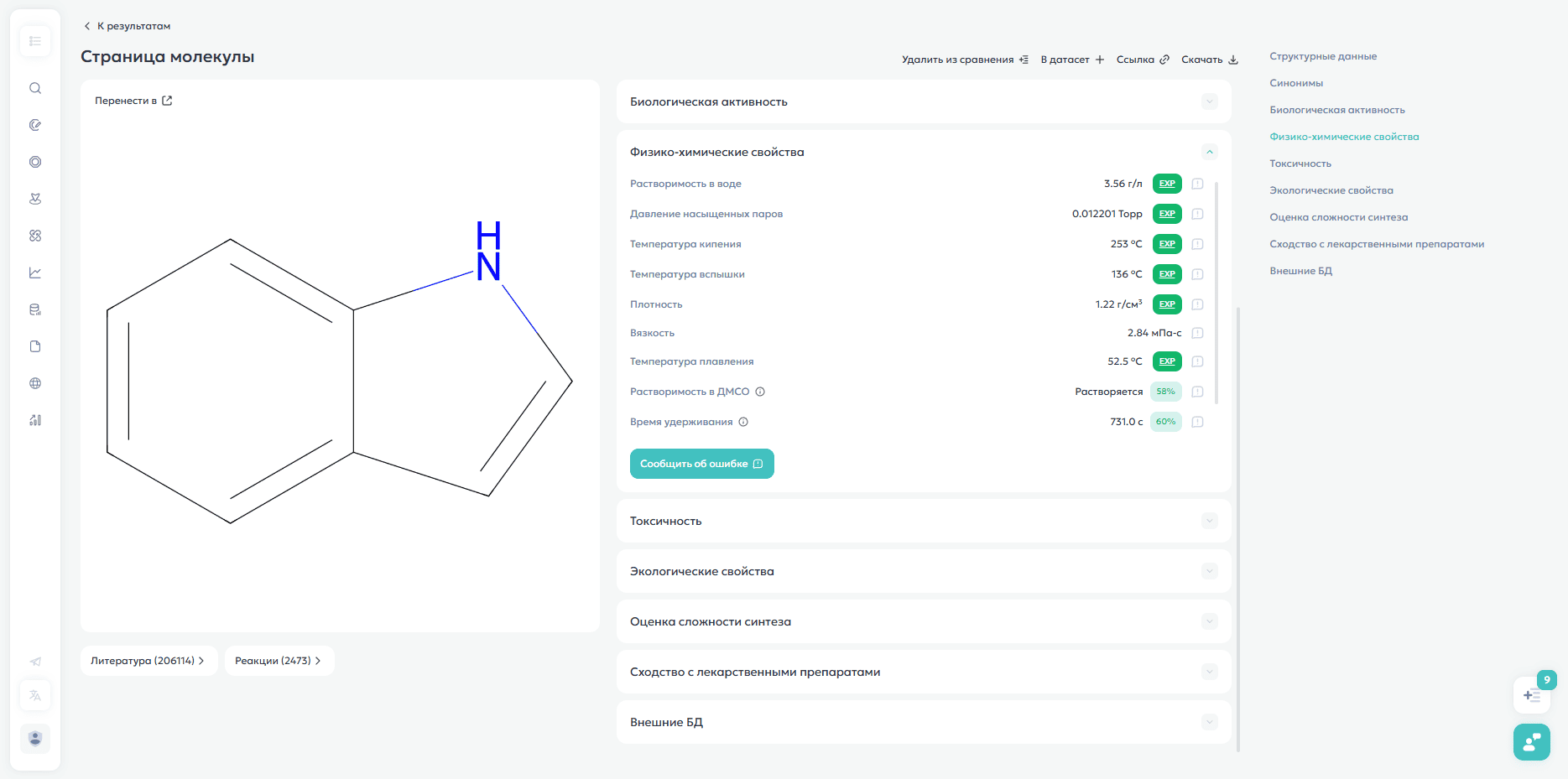Image resolution: width=1568 pixels, height=779 pixels.
Task: Open the search icon in left sidebar
Action: 35,88
